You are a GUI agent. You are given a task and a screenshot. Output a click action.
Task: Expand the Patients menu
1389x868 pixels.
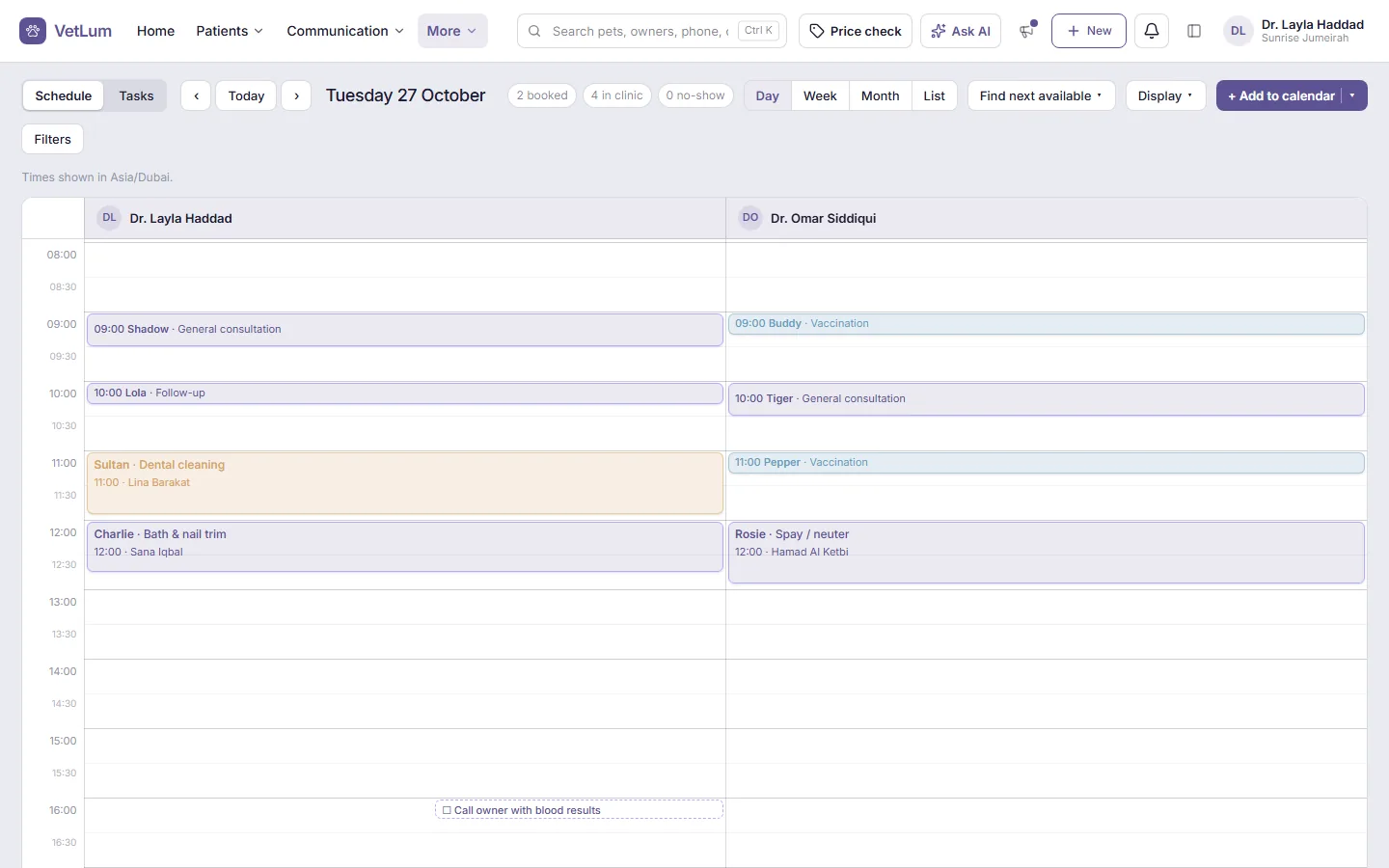pos(230,31)
